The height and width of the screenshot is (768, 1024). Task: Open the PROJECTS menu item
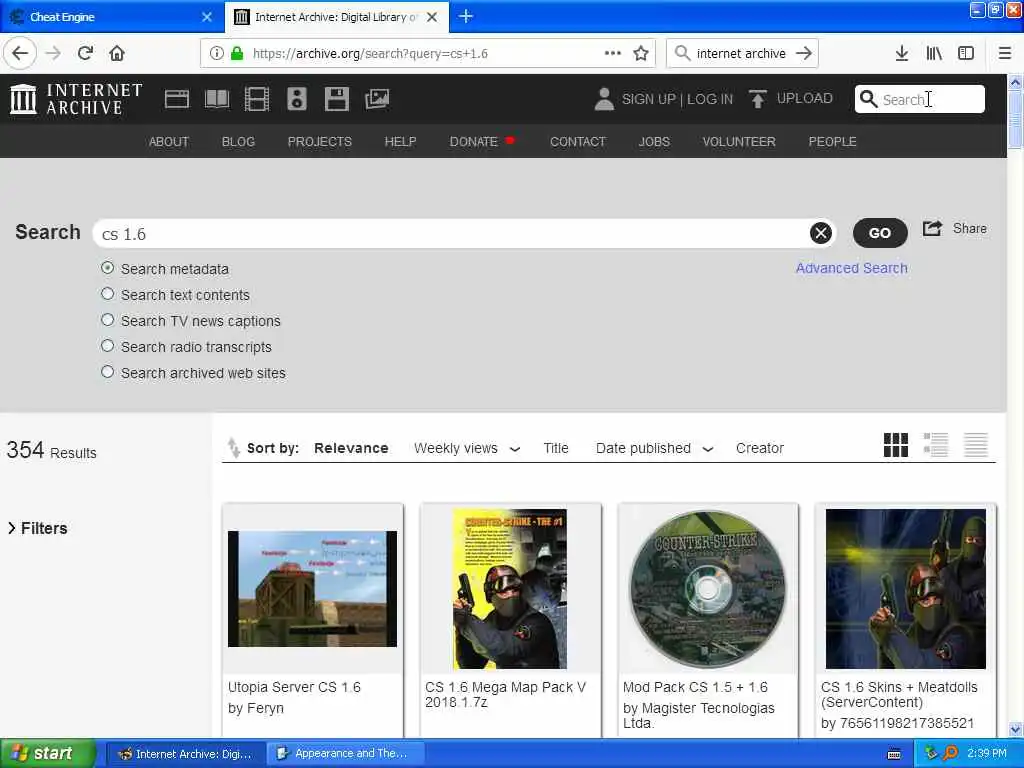tap(319, 142)
